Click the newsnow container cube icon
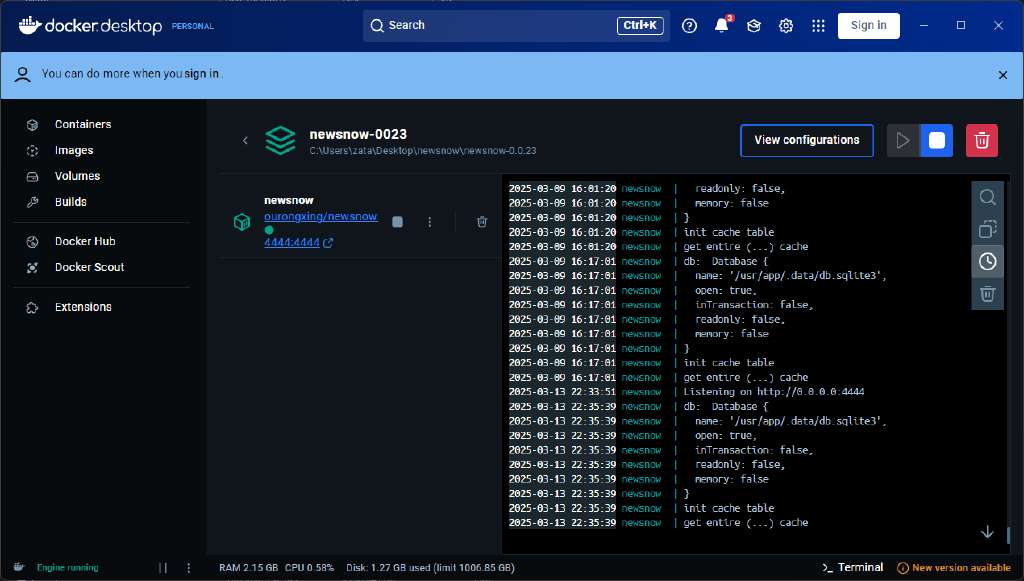Screen dimensions: 1024x581 [242, 222]
